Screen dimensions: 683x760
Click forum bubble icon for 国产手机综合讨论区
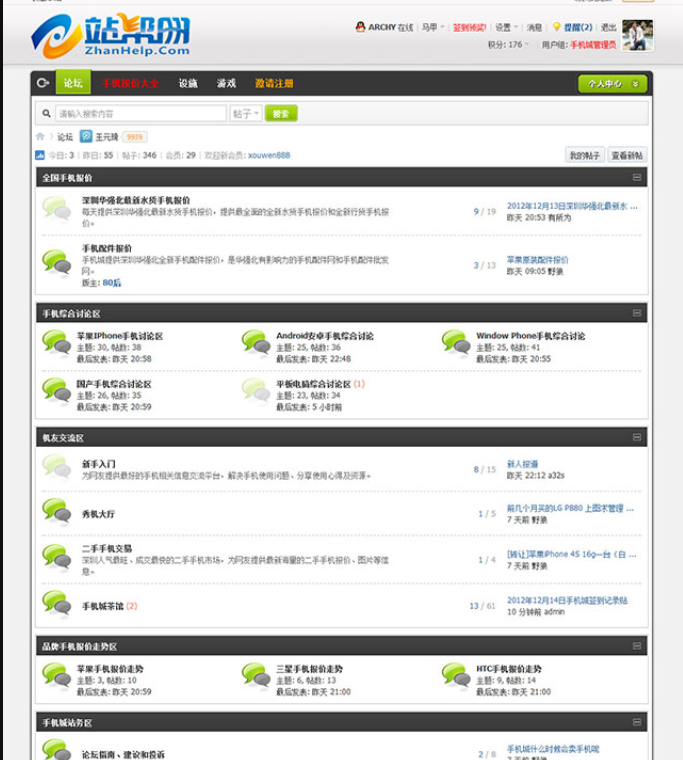(57, 391)
